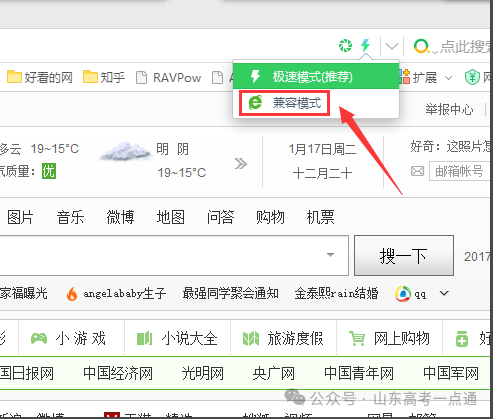Switch to the 图片 search tab
The height and width of the screenshot is (419, 493).
pyautogui.click(x=20, y=217)
